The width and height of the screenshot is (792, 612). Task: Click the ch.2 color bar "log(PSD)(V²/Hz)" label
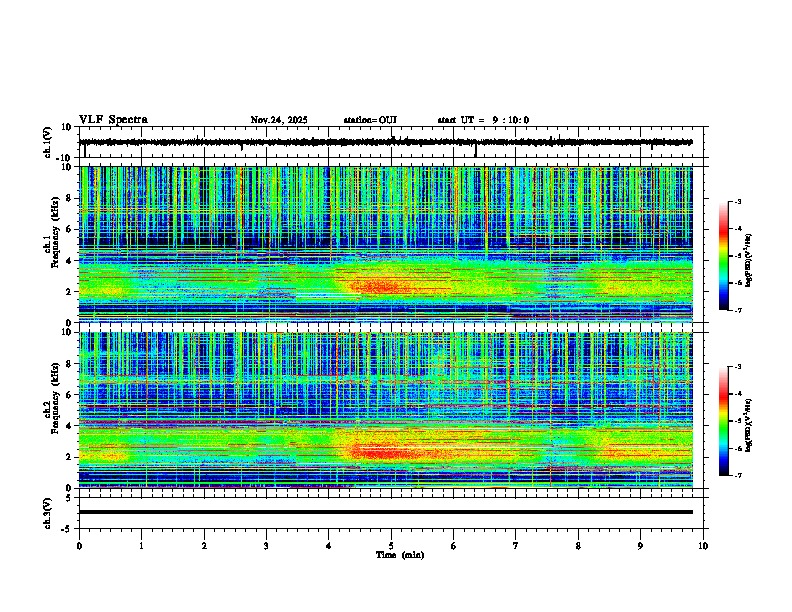(749, 425)
